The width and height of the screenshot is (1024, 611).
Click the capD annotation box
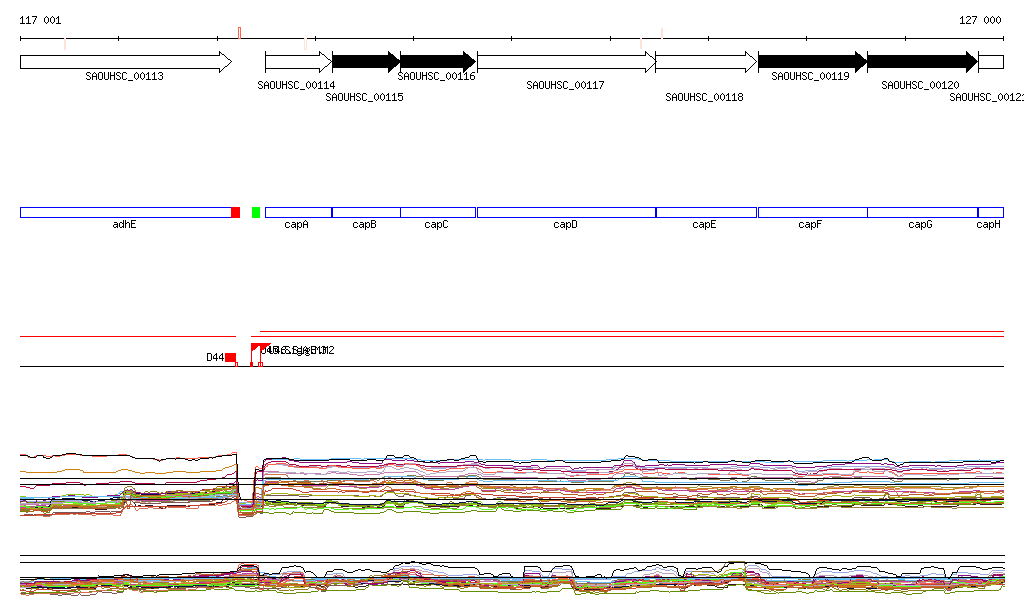pyautogui.click(x=566, y=212)
